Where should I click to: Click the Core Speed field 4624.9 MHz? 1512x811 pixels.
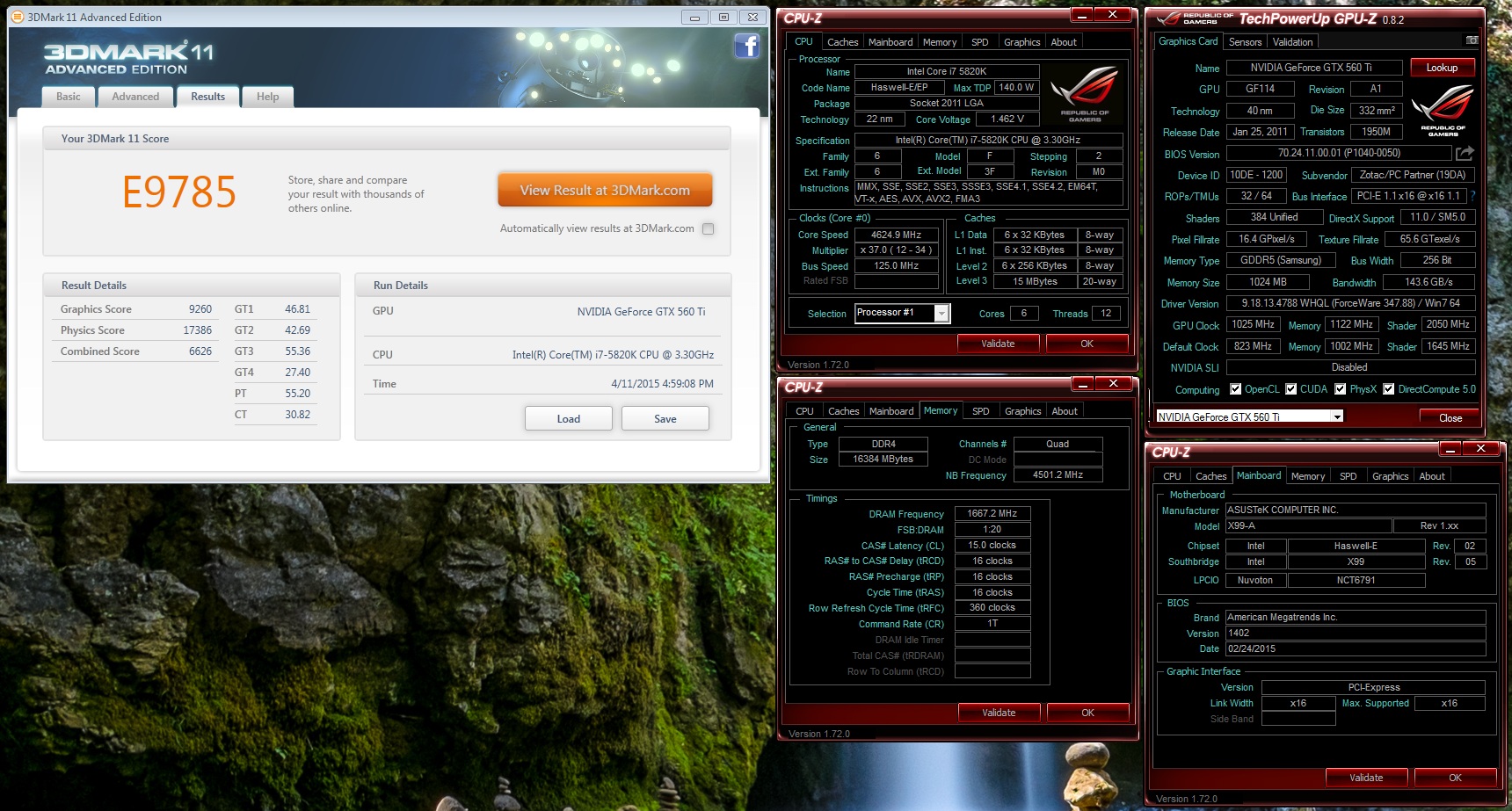click(897, 235)
